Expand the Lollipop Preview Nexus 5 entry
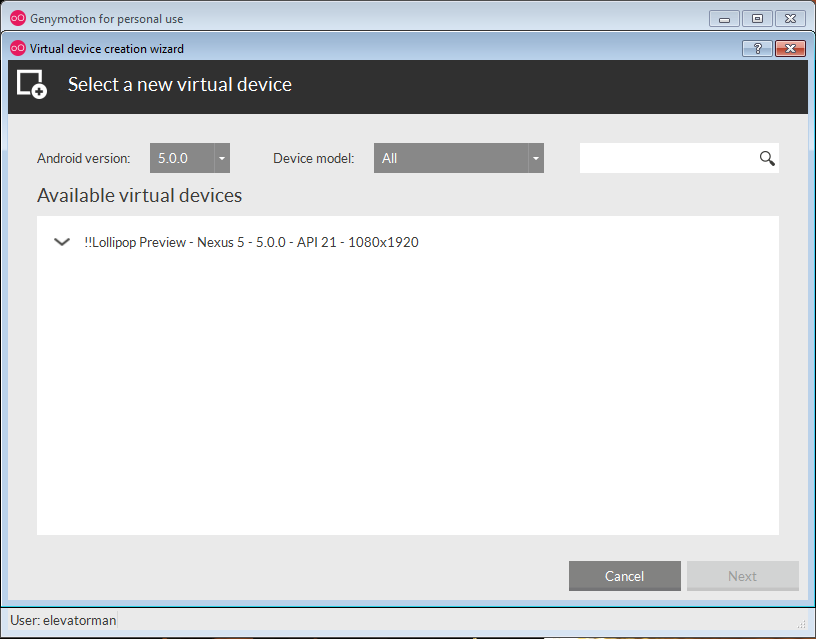 point(62,242)
